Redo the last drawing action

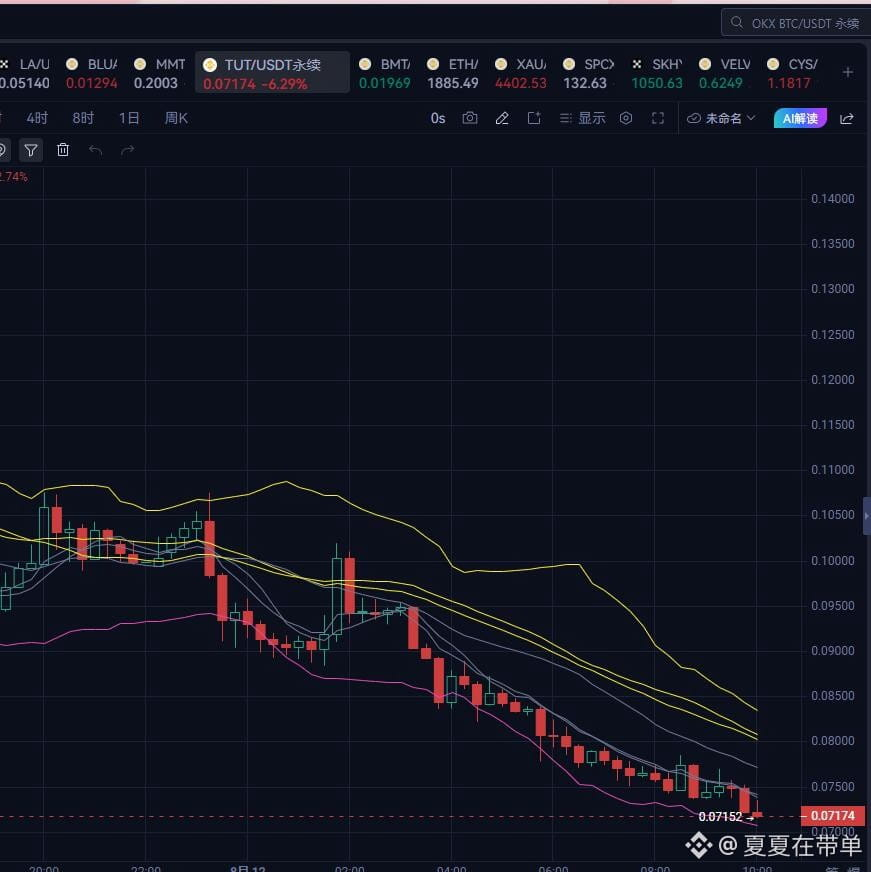[x=127, y=150]
